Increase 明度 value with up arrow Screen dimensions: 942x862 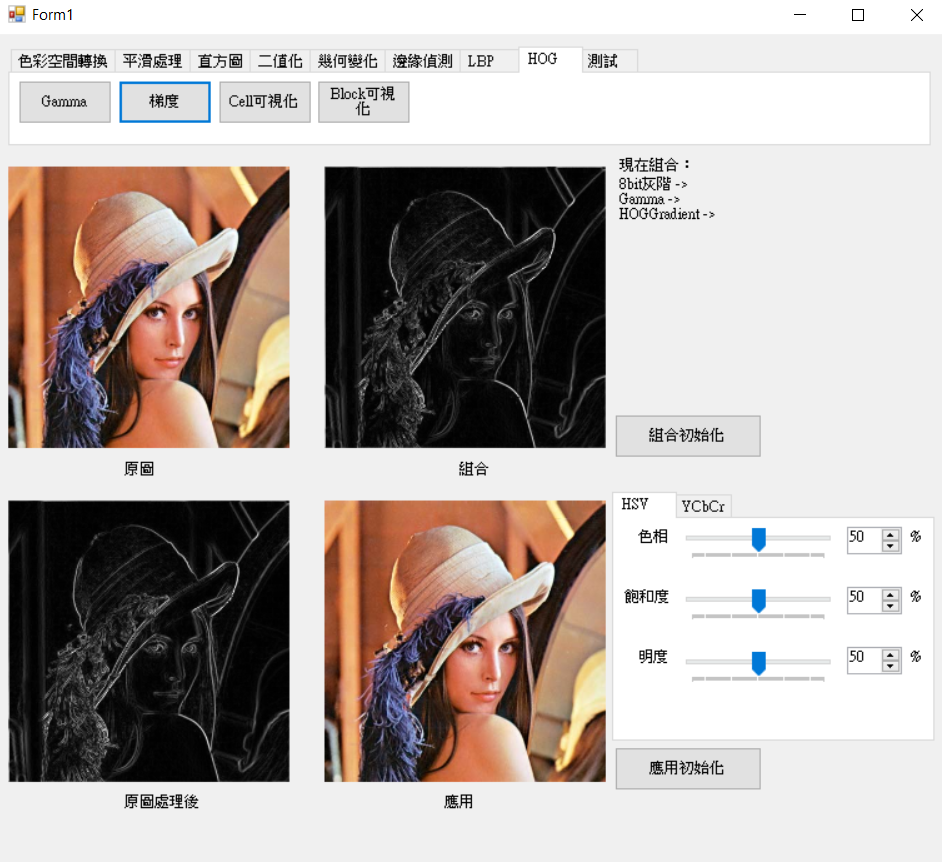point(890,654)
